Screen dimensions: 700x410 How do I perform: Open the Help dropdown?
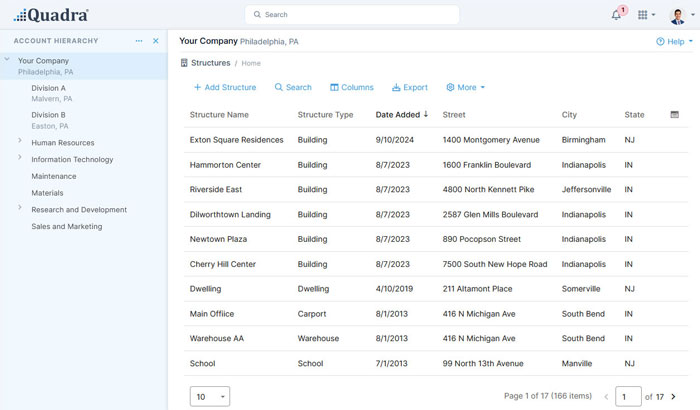[674, 42]
